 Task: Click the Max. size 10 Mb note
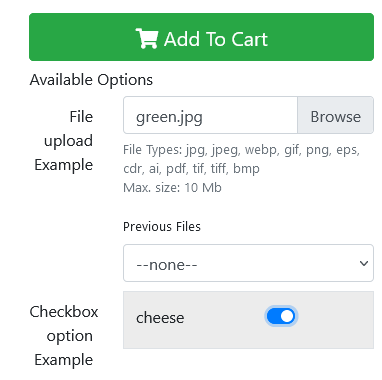click(172, 188)
